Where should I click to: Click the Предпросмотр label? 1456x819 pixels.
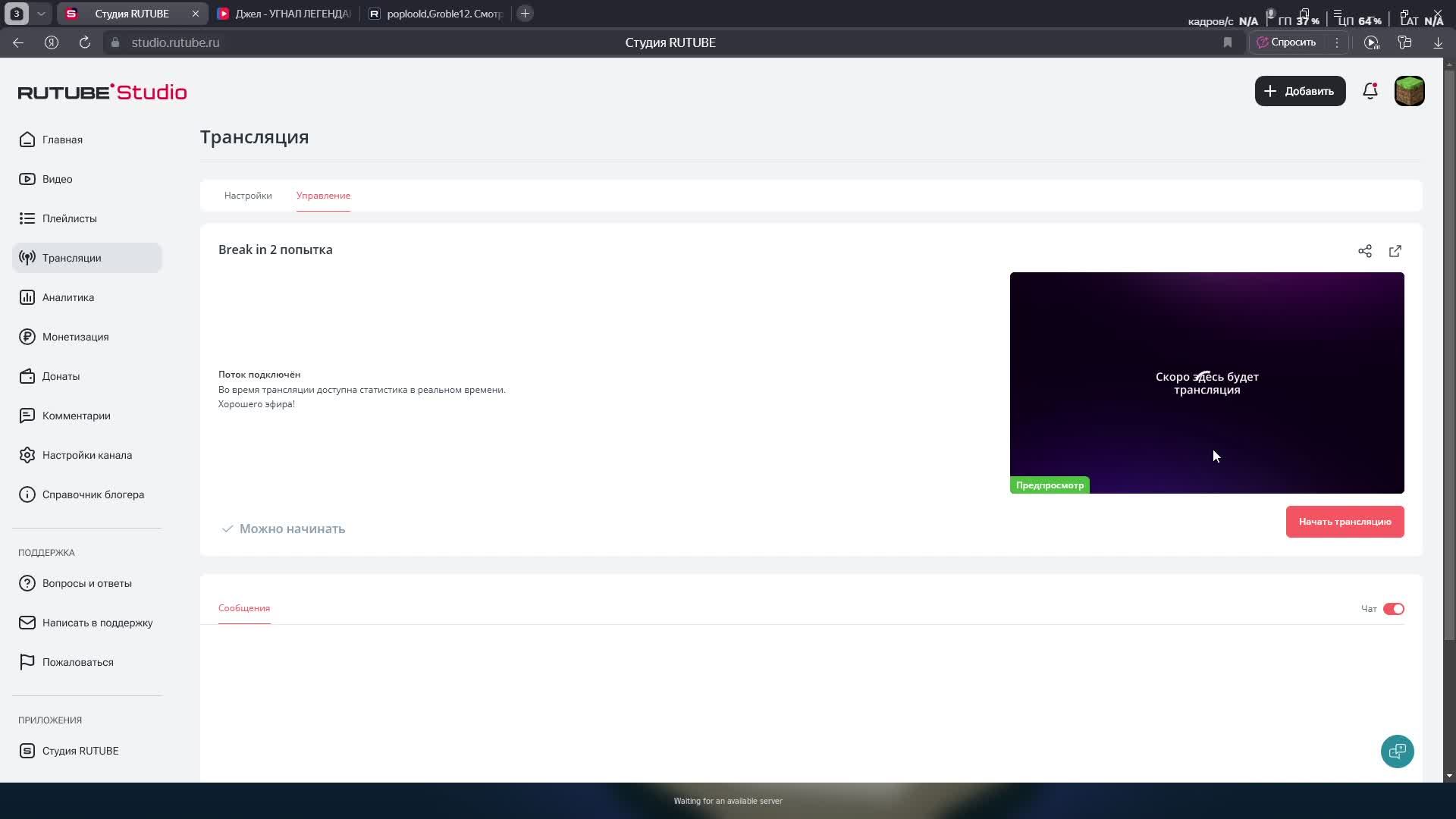[x=1050, y=485]
